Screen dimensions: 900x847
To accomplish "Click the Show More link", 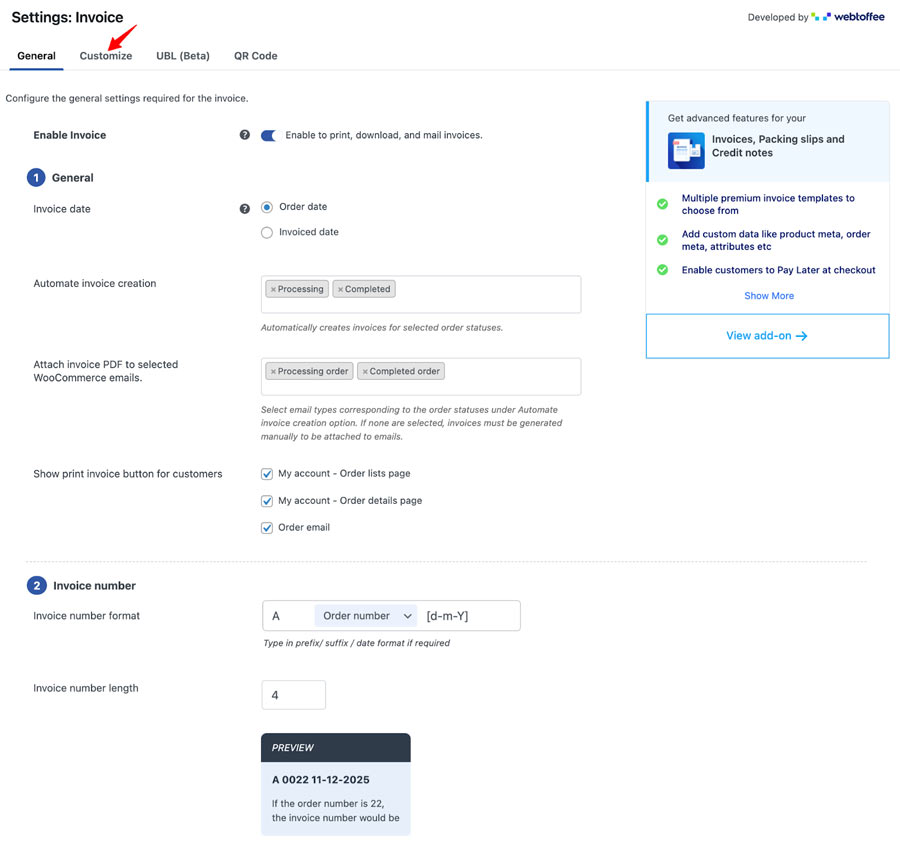I will 769,296.
